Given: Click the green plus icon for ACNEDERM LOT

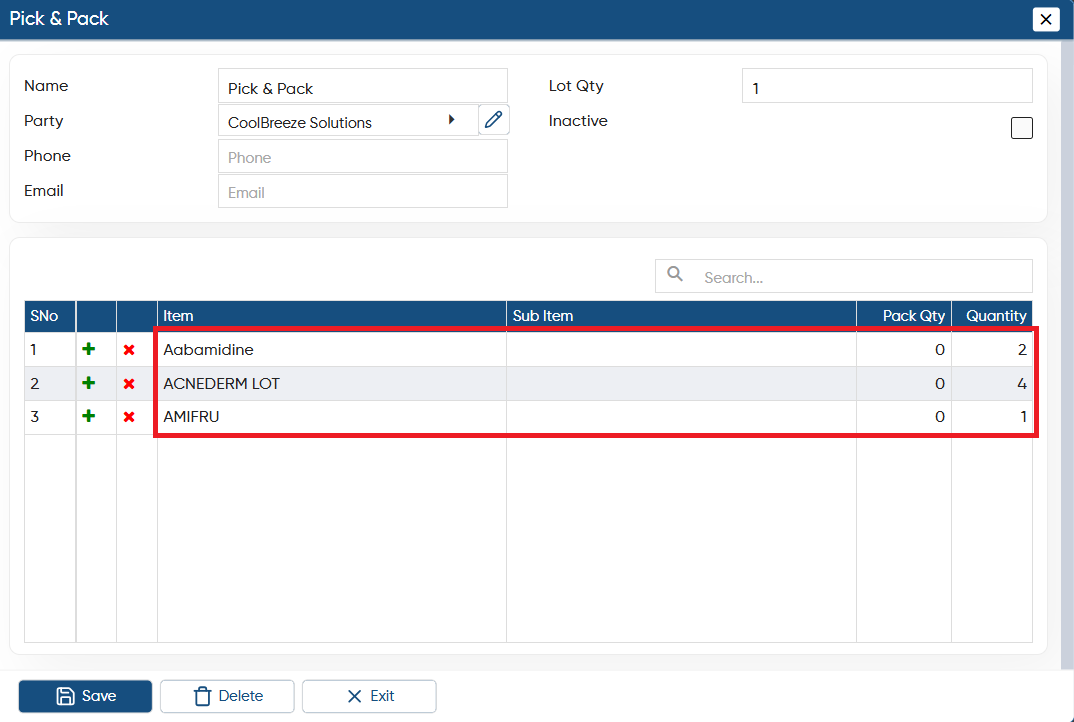Looking at the screenshot, I should (88, 383).
